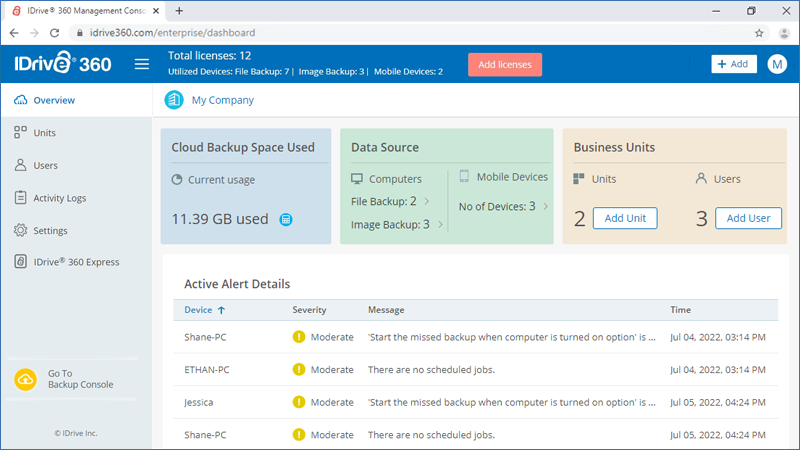Click the + Add button

[734, 64]
